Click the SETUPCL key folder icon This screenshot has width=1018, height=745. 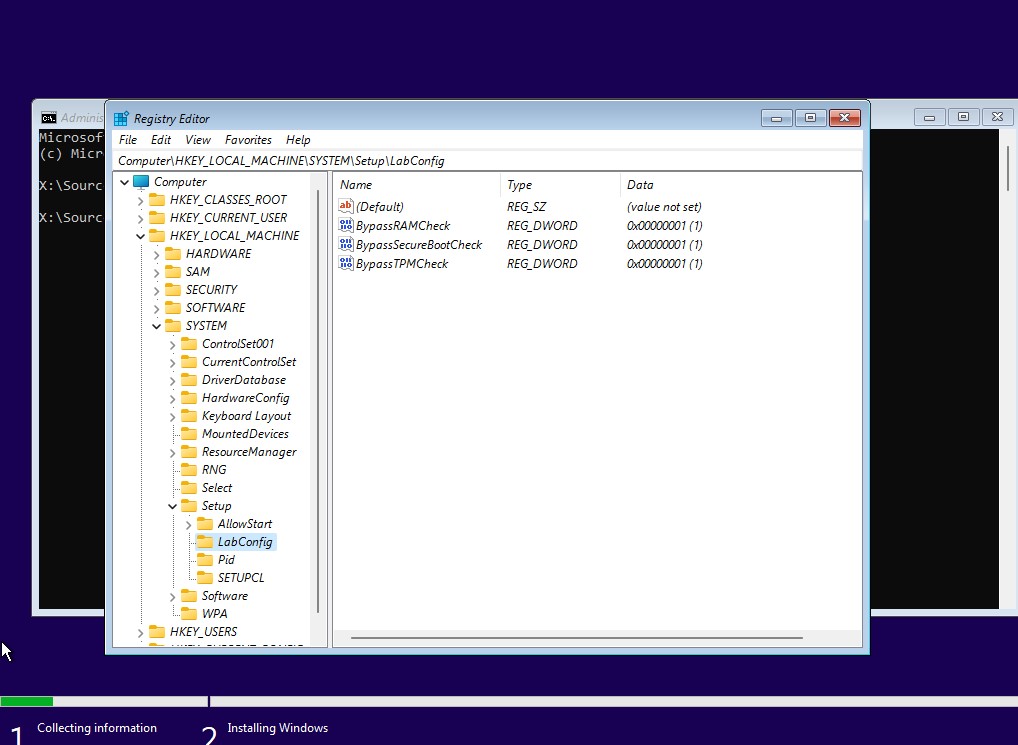pyautogui.click(x=205, y=578)
